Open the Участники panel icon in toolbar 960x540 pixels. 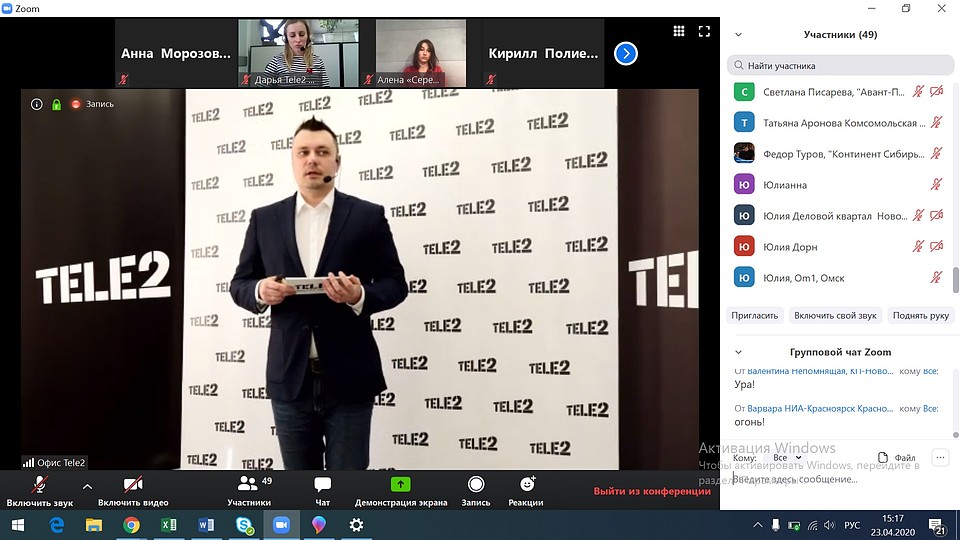pyautogui.click(x=247, y=484)
